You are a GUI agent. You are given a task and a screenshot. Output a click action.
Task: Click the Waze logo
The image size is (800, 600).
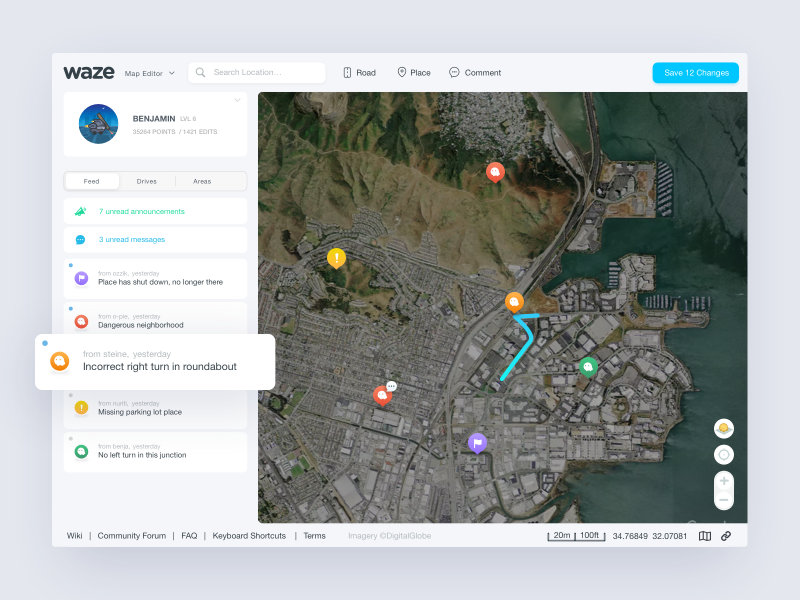click(89, 72)
